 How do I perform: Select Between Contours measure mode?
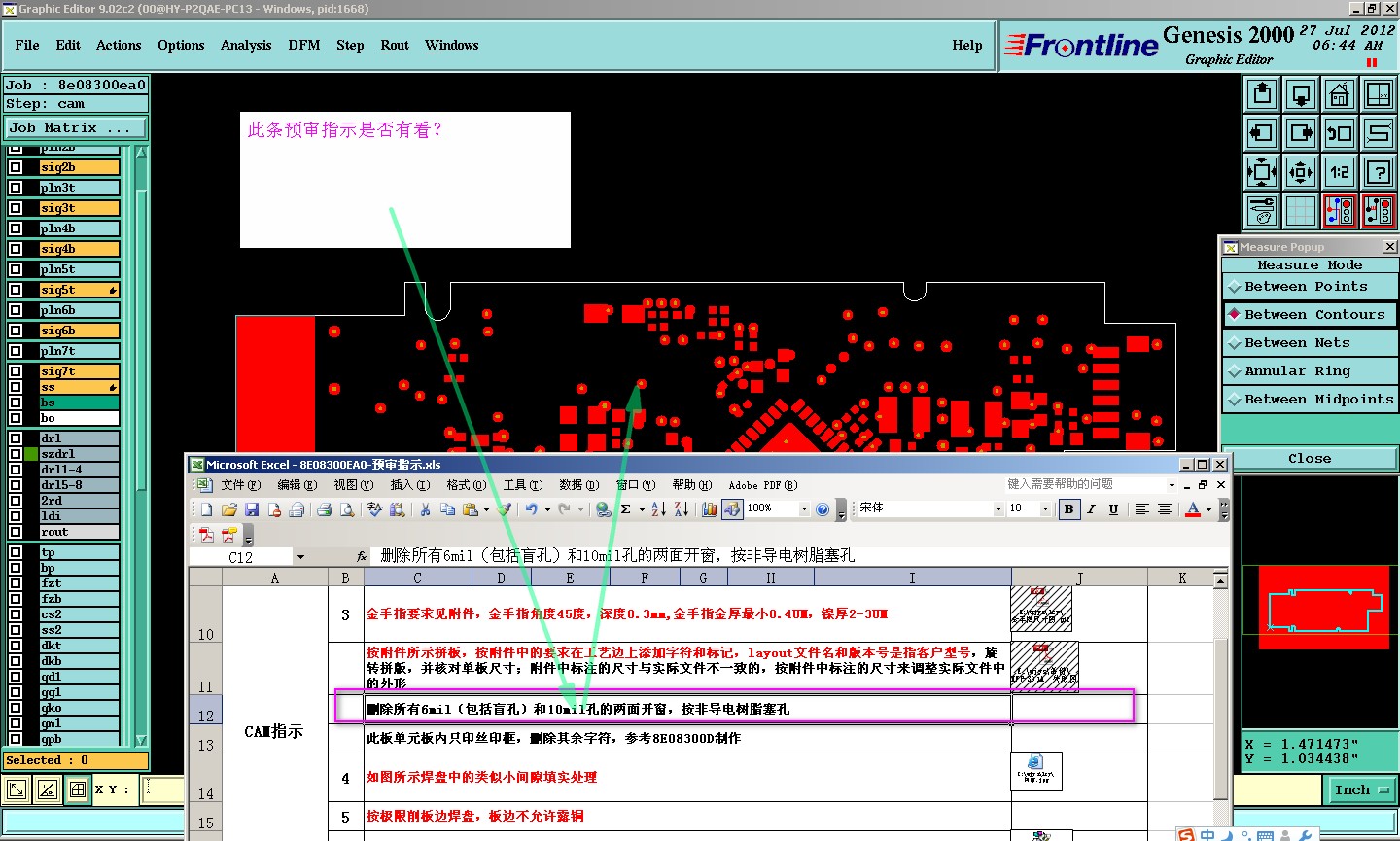click(1310, 315)
